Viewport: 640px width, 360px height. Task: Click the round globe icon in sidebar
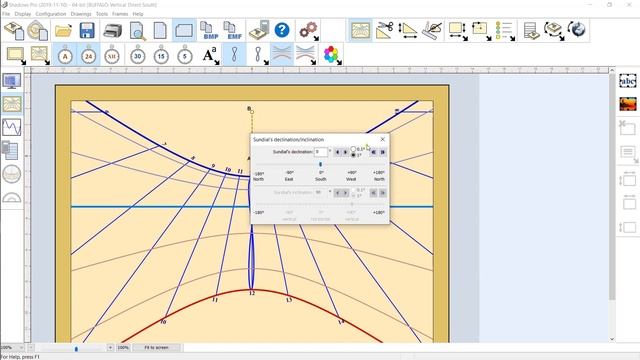(x=11, y=174)
